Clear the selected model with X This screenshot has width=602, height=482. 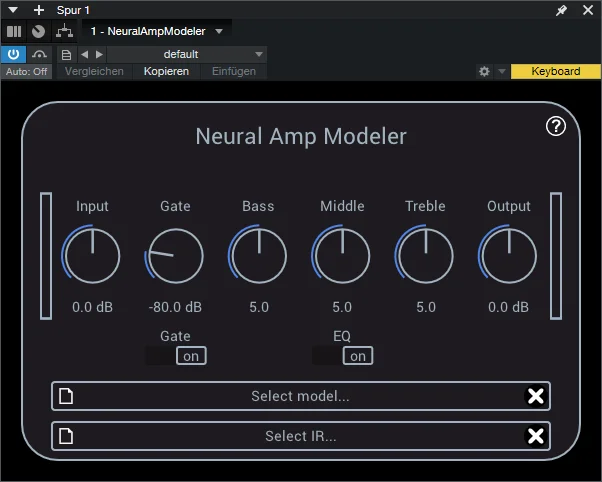coord(535,396)
